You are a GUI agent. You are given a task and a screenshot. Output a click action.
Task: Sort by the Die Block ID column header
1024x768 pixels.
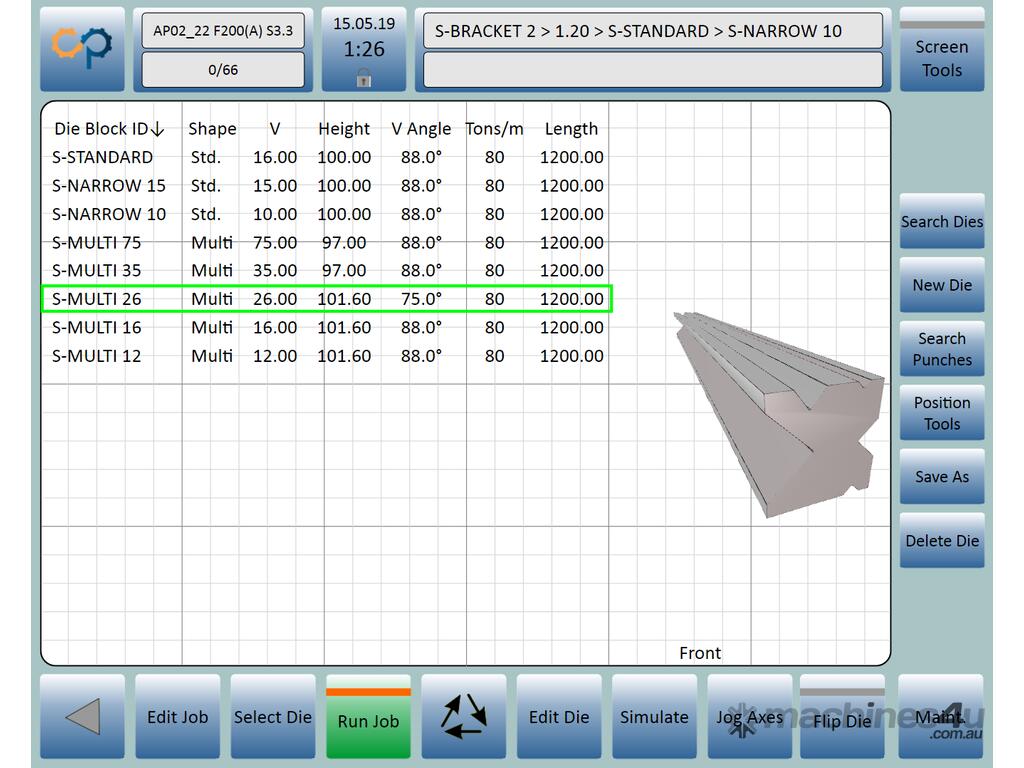point(108,129)
